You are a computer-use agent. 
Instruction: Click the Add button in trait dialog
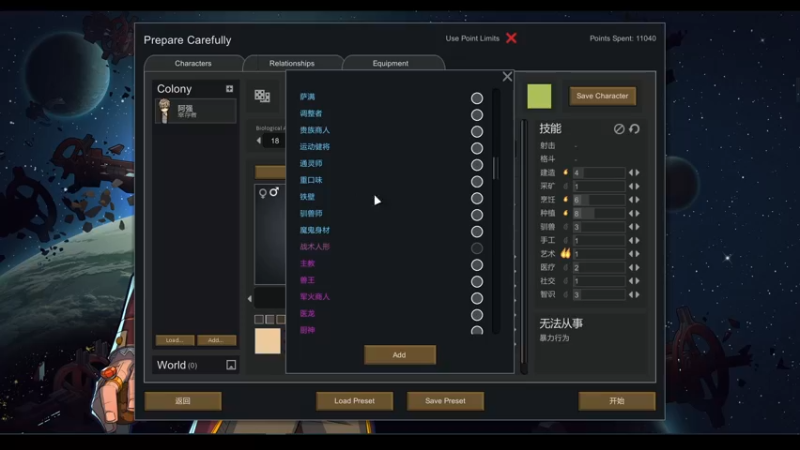(399, 355)
